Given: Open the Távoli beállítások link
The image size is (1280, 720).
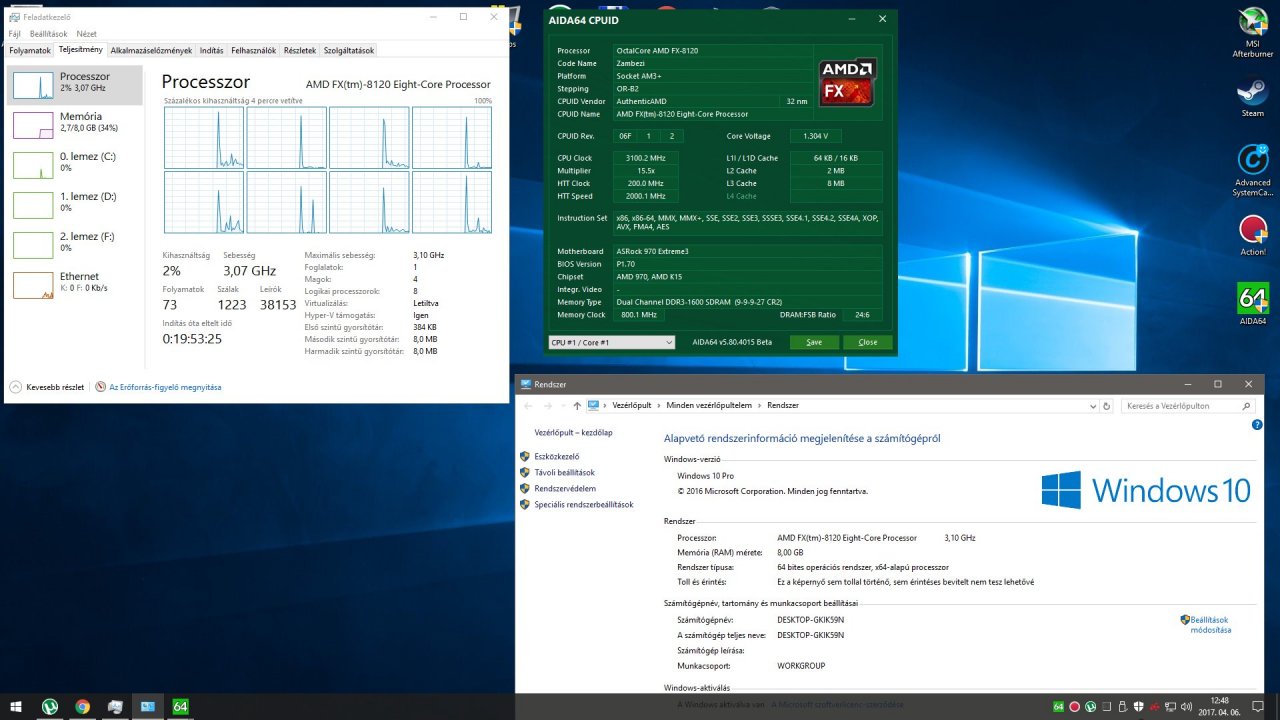Looking at the screenshot, I should pyautogui.click(x=564, y=472).
